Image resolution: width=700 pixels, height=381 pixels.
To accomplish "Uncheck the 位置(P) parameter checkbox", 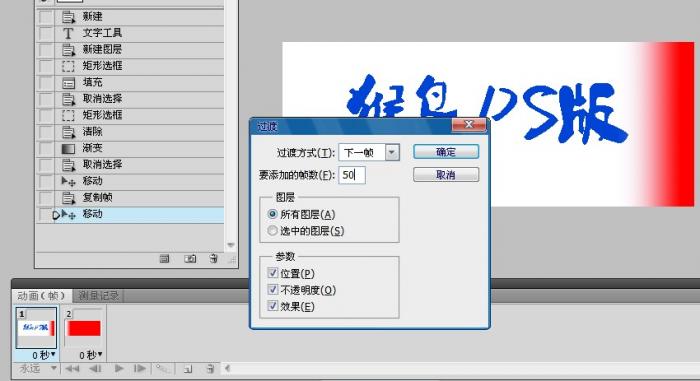I will point(273,272).
